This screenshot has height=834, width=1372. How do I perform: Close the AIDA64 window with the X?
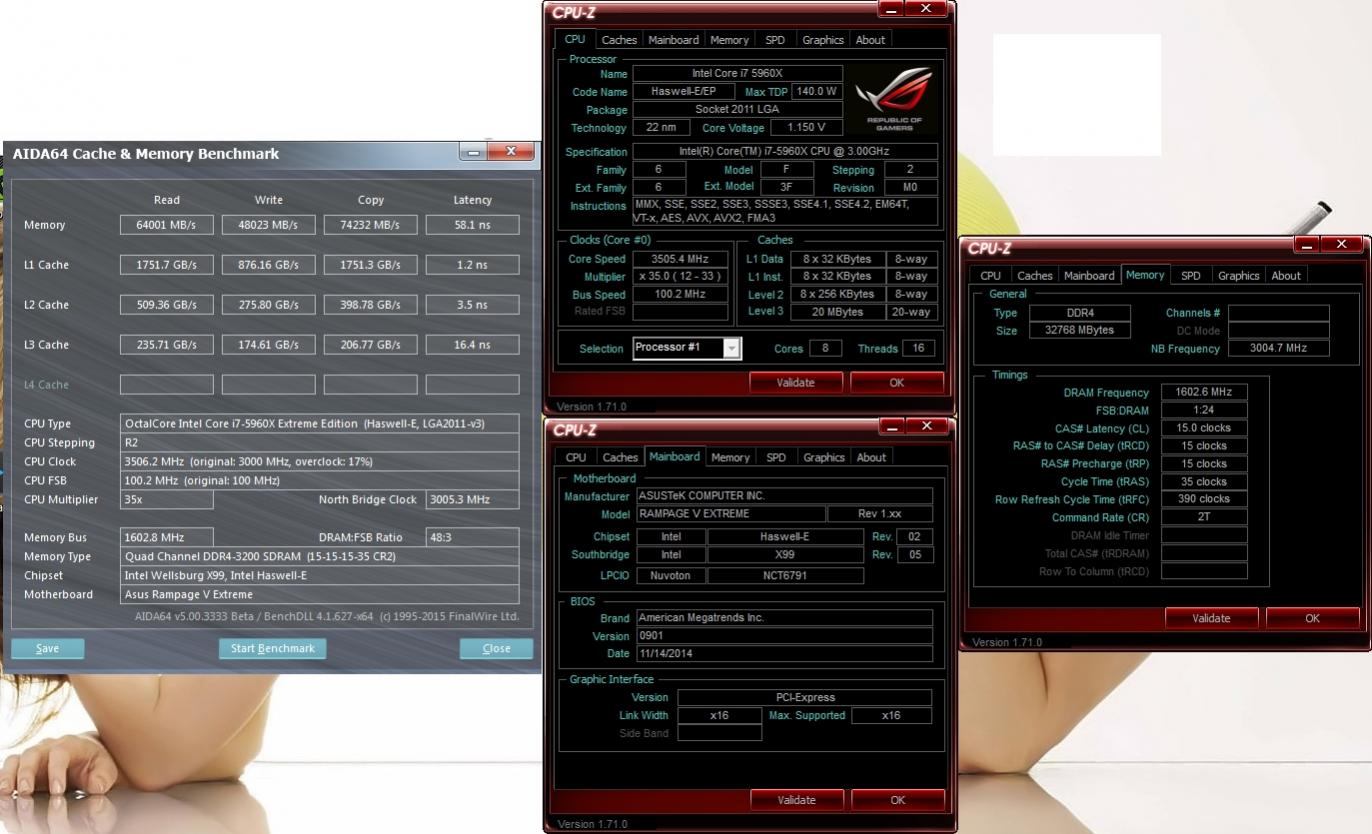tap(511, 152)
